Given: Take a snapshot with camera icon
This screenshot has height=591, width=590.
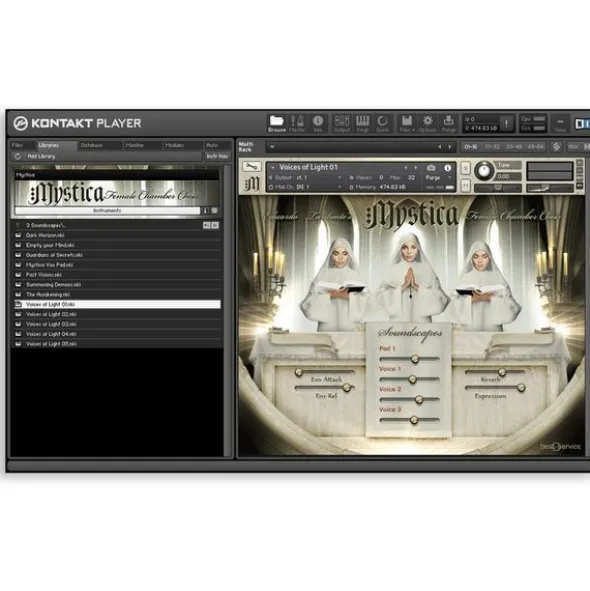Looking at the screenshot, I should click(431, 168).
